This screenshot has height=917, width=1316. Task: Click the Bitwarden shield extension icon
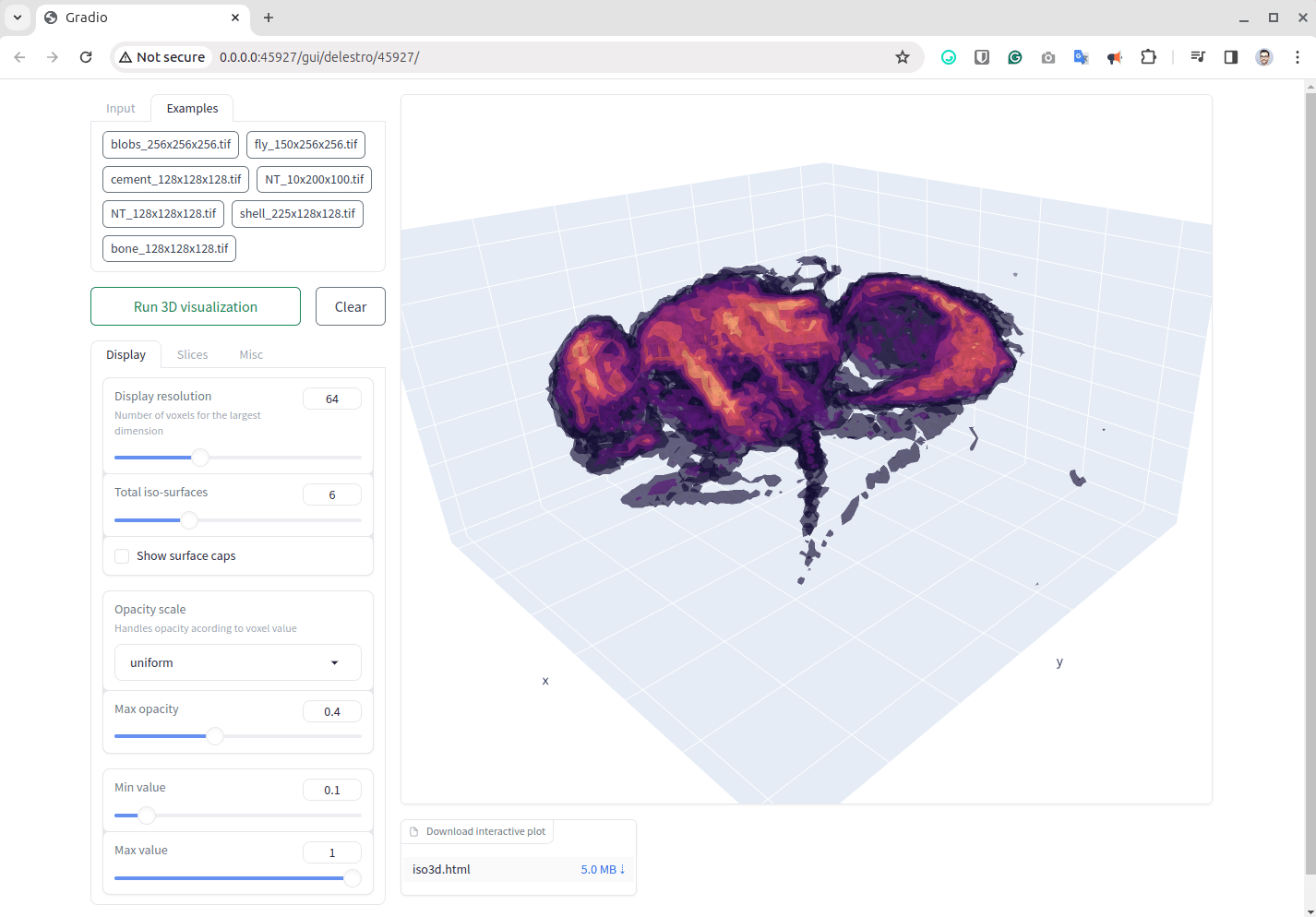click(982, 57)
